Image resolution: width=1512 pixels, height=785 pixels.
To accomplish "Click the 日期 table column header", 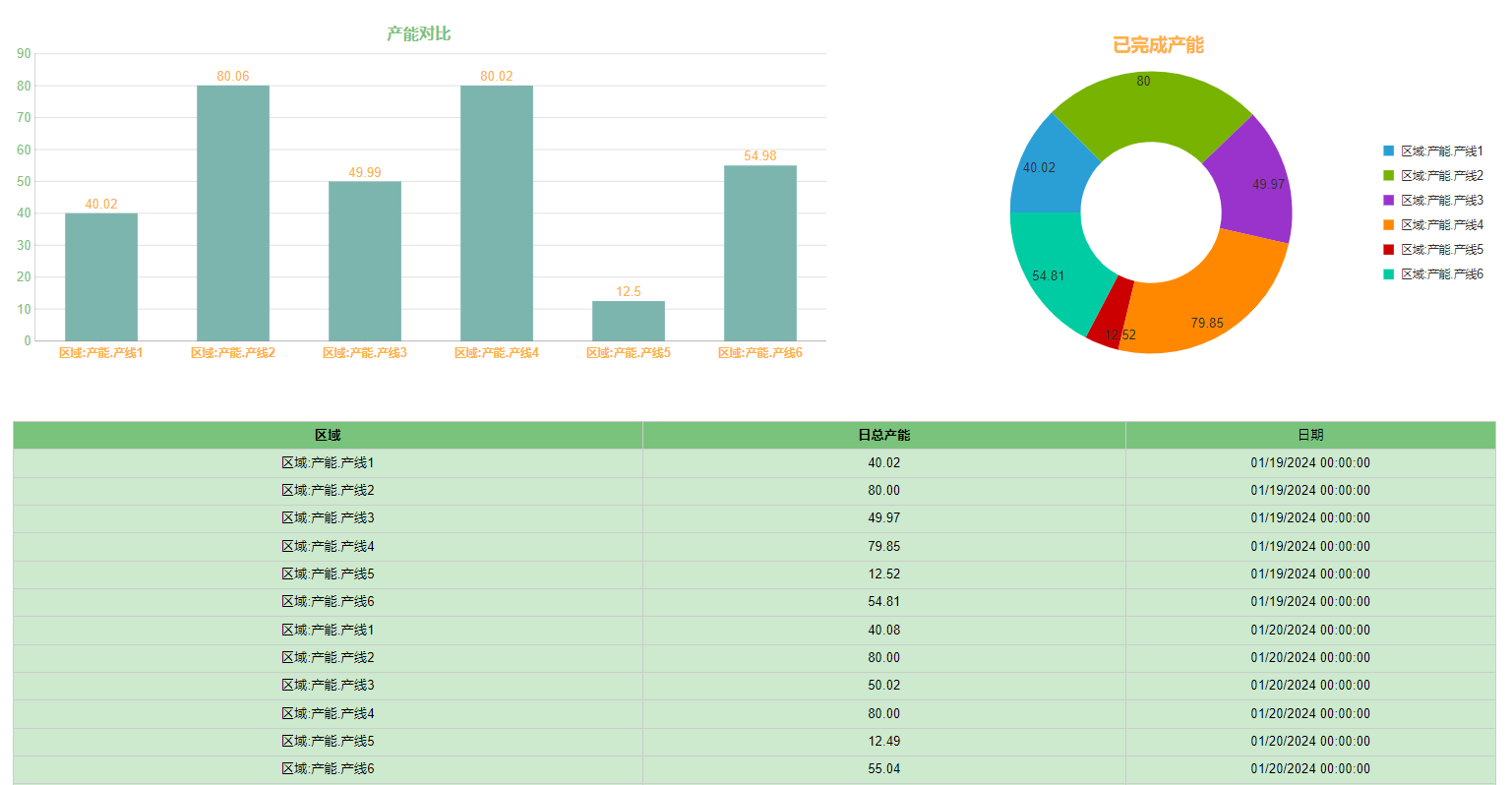I will [x=1310, y=435].
